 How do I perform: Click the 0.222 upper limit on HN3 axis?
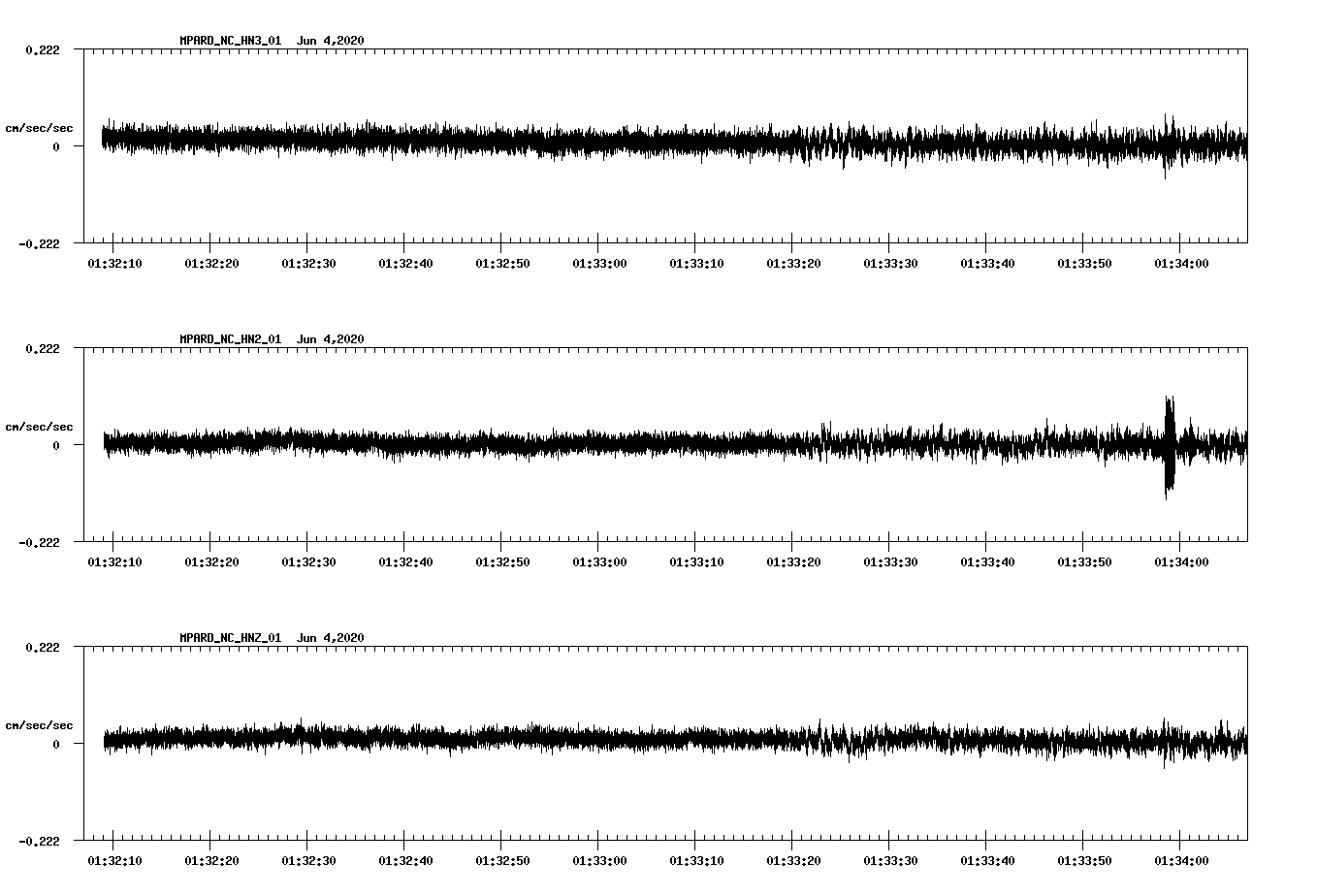point(42,49)
